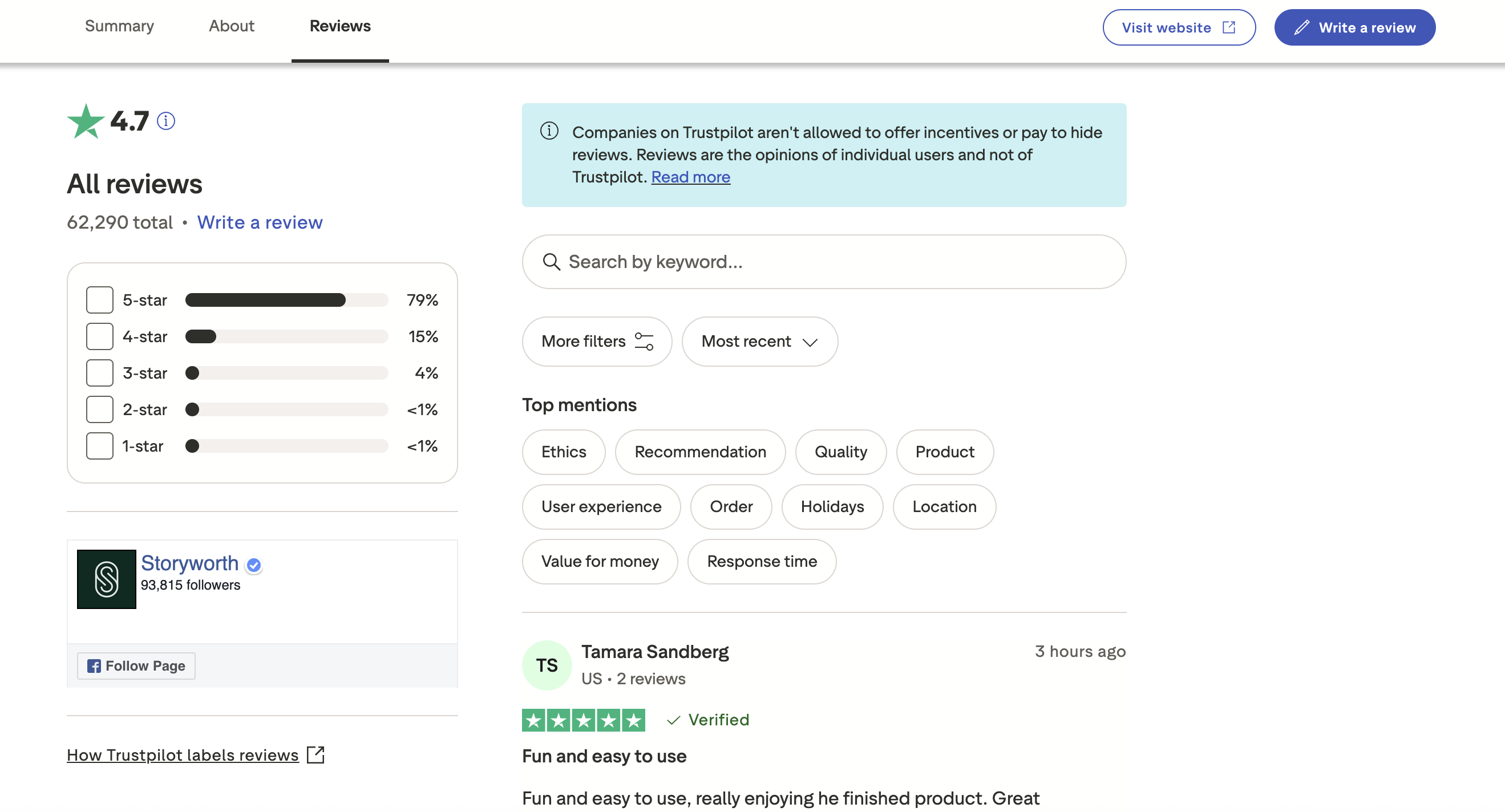
Task: Click the filter sliders icon in More filters
Action: pyautogui.click(x=644, y=342)
